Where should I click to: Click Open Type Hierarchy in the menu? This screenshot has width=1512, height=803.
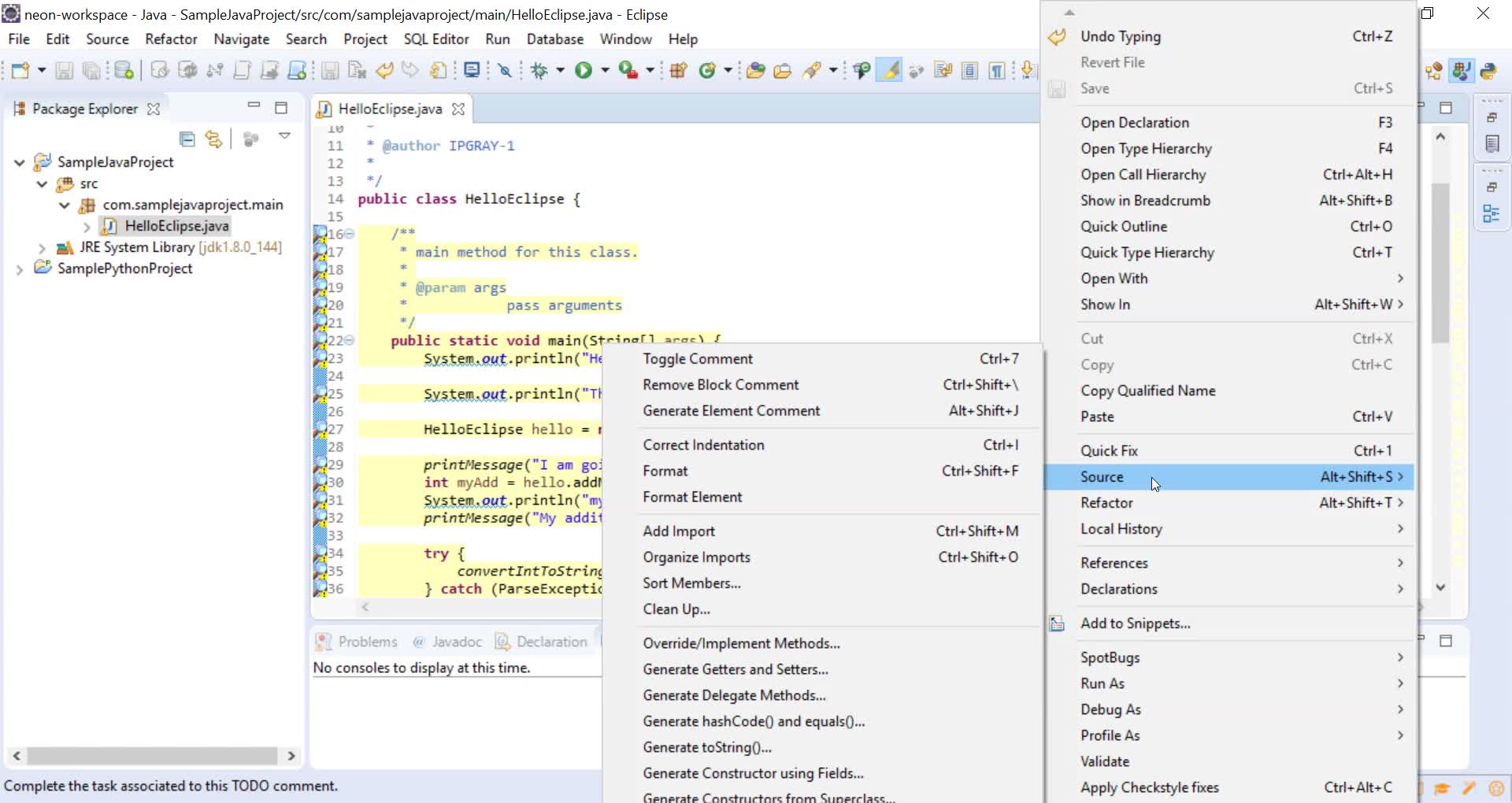pyautogui.click(x=1147, y=148)
